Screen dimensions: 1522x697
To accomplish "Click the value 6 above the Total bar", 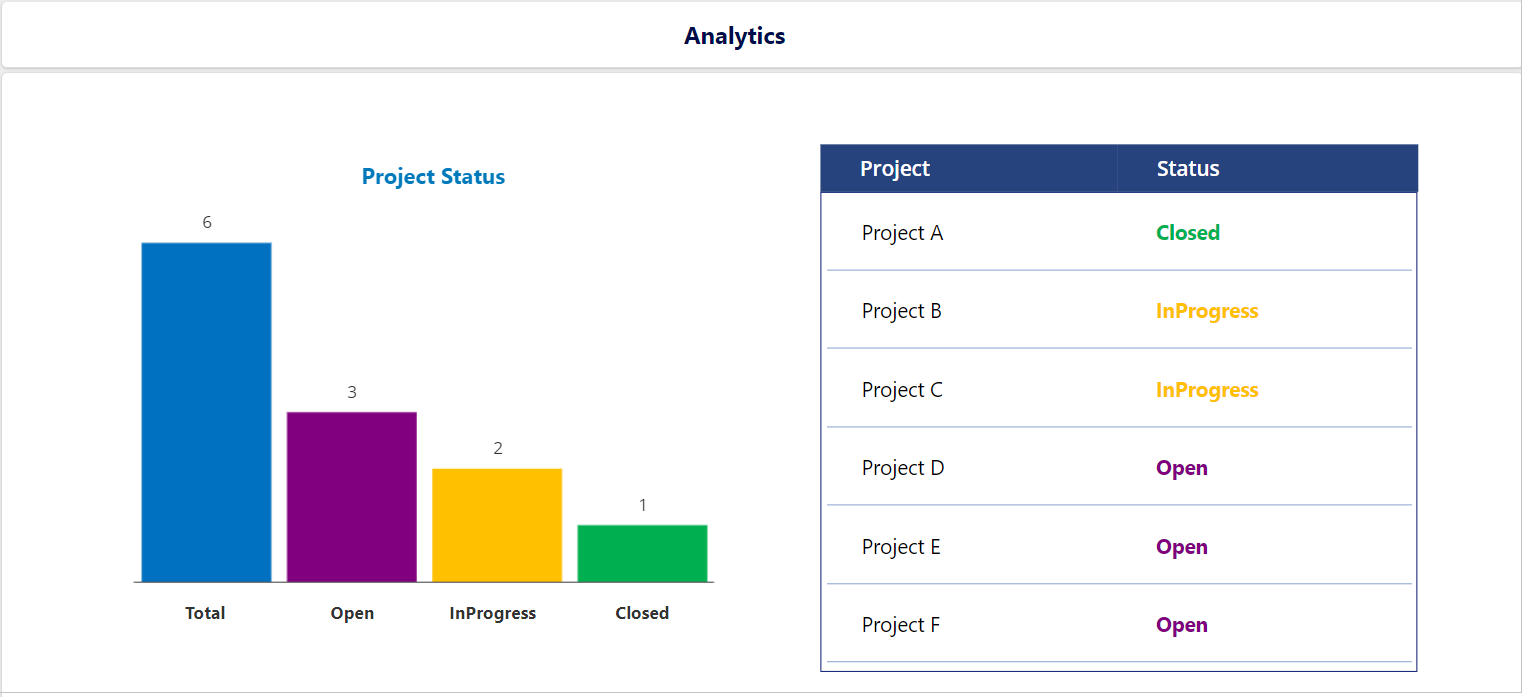I will click(x=207, y=222).
